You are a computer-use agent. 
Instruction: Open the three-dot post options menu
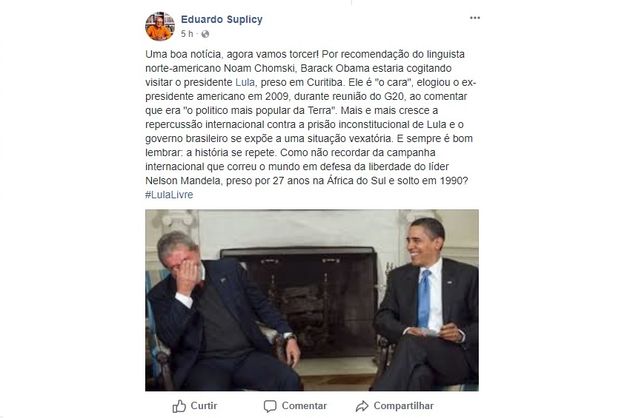point(475,18)
